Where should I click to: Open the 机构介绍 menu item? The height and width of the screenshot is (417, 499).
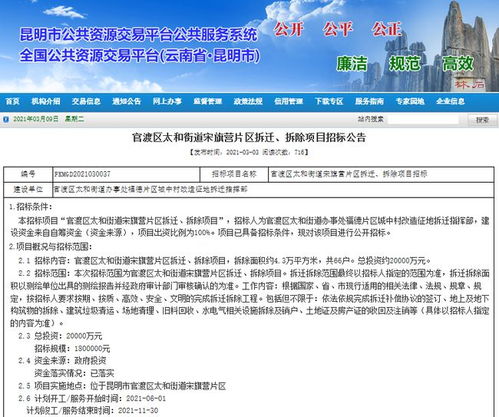46,101
